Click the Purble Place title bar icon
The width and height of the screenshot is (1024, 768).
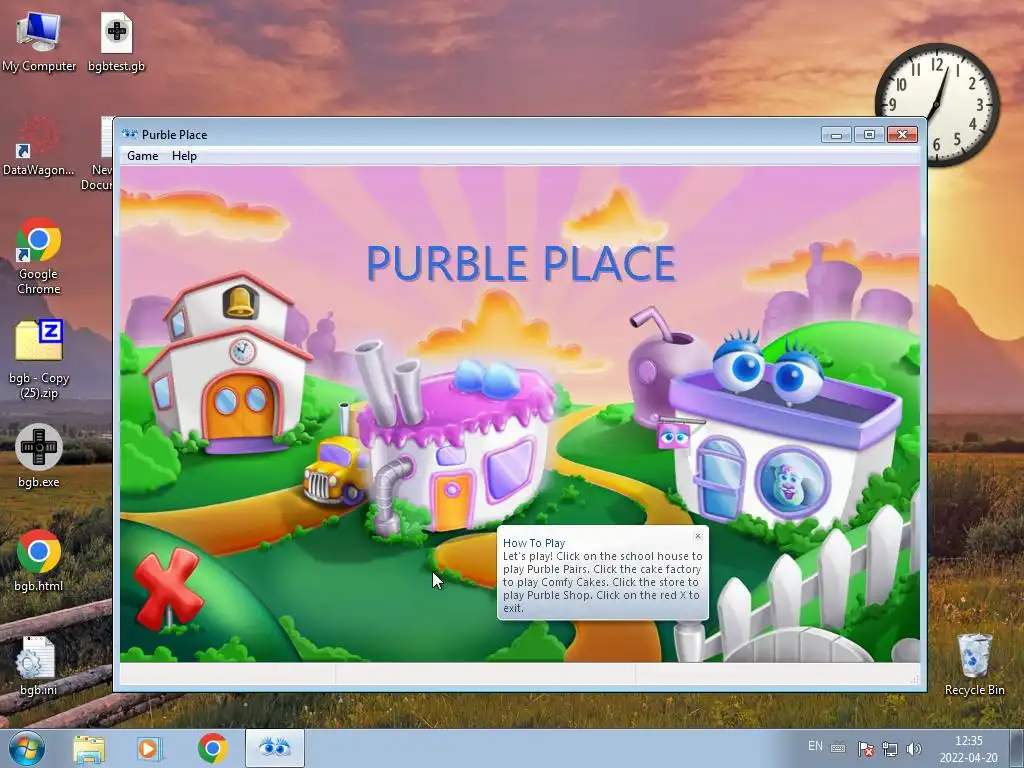130,135
